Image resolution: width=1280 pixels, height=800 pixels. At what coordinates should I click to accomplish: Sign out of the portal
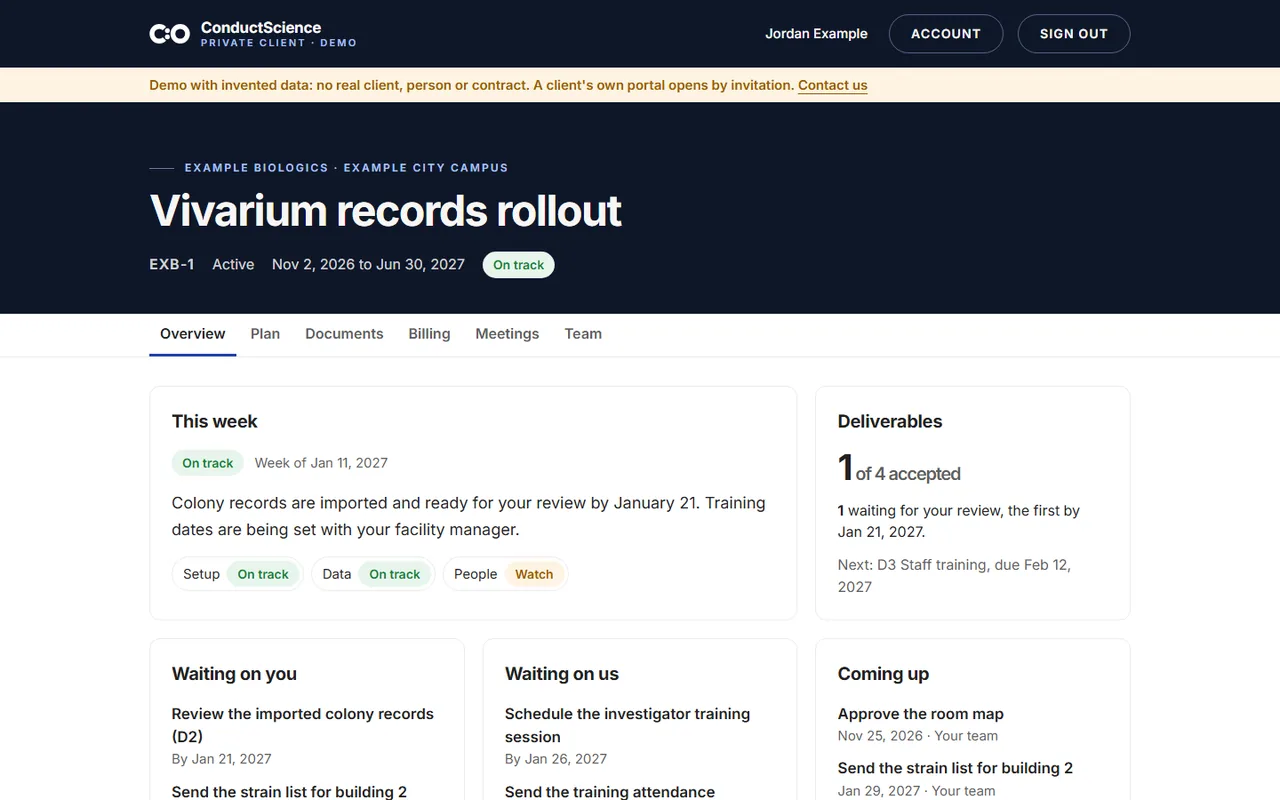point(1074,34)
